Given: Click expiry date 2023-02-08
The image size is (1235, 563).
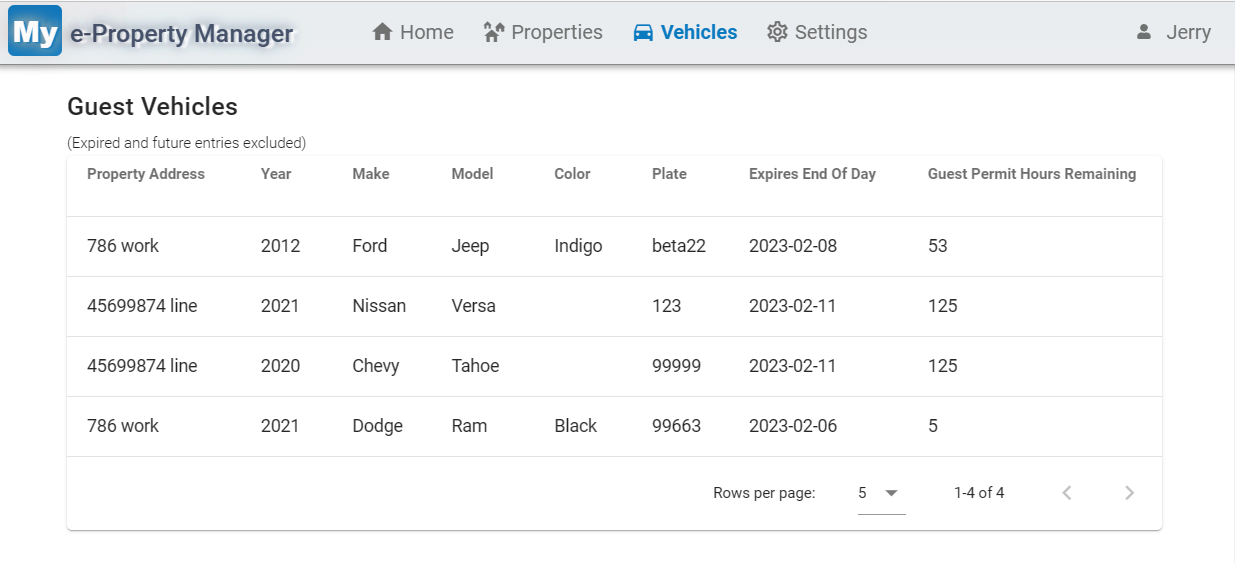Looking at the screenshot, I should tap(793, 246).
